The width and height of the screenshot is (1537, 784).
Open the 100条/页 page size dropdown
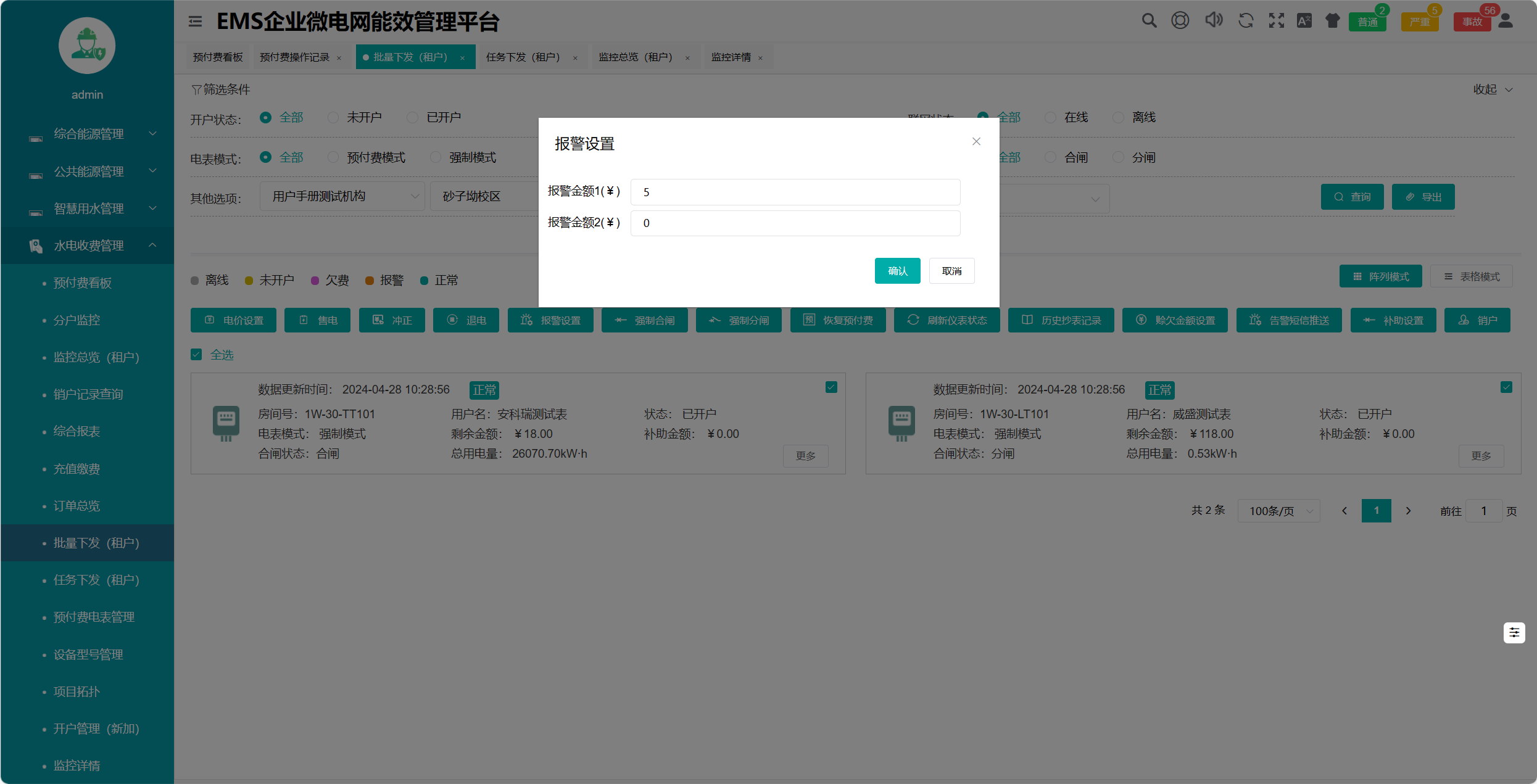coord(1278,511)
